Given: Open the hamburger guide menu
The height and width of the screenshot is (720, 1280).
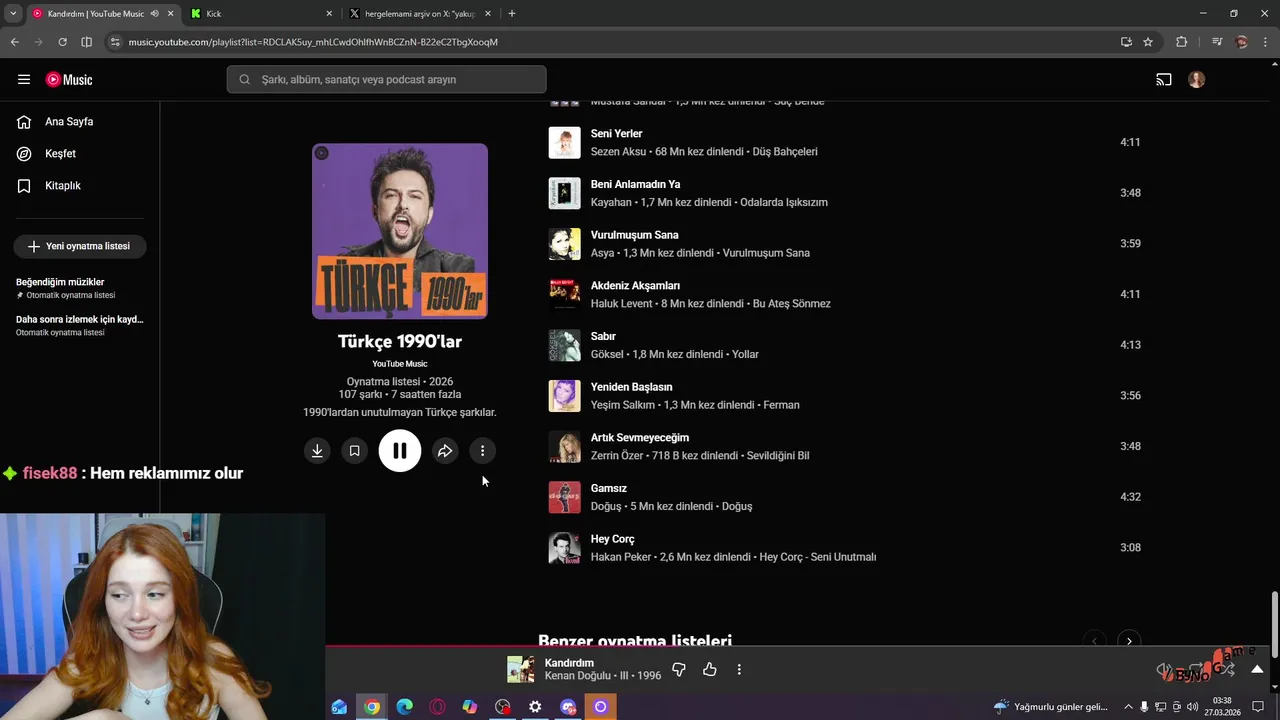Looking at the screenshot, I should (x=24, y=79).
